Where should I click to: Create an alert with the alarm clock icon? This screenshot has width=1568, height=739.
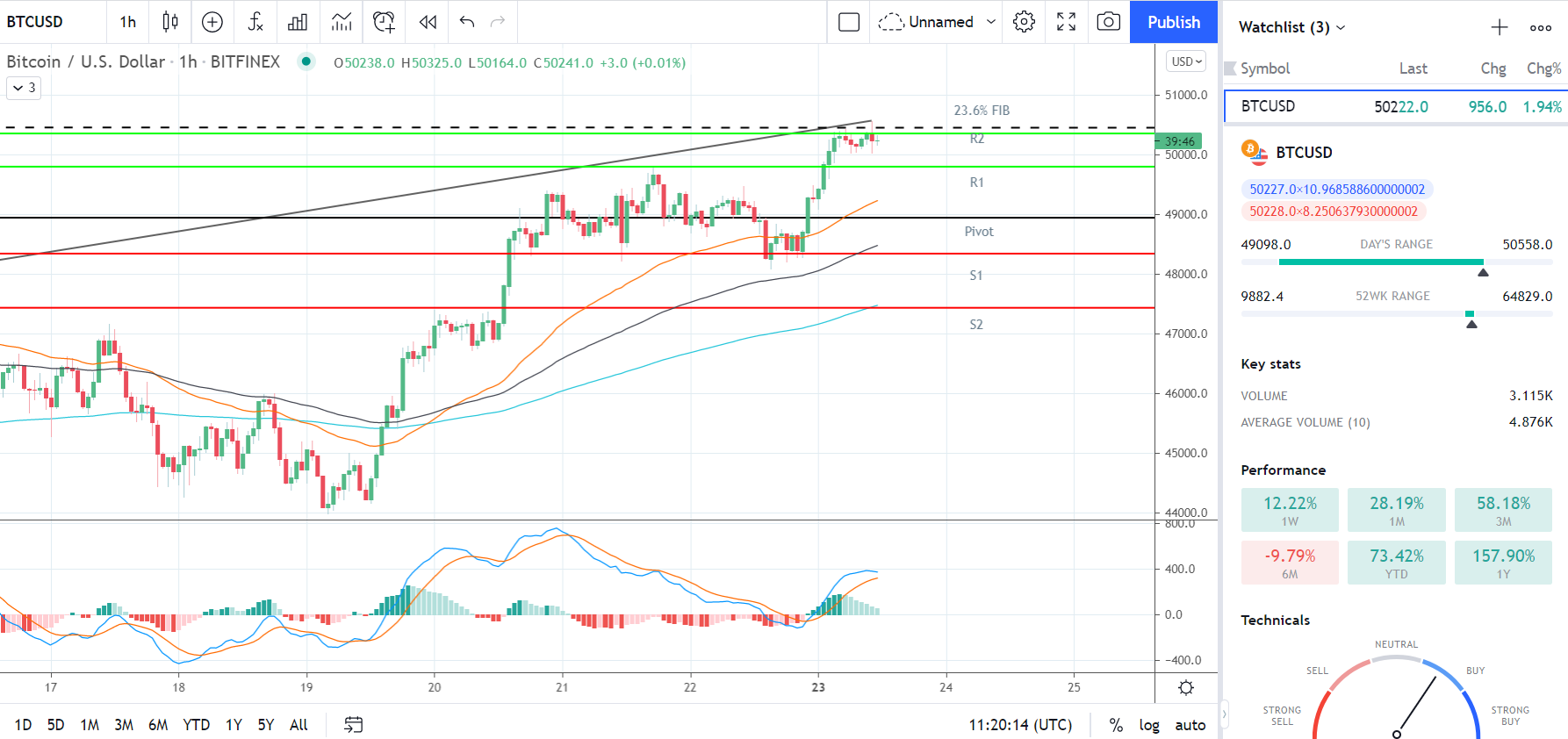pos(384,22)
